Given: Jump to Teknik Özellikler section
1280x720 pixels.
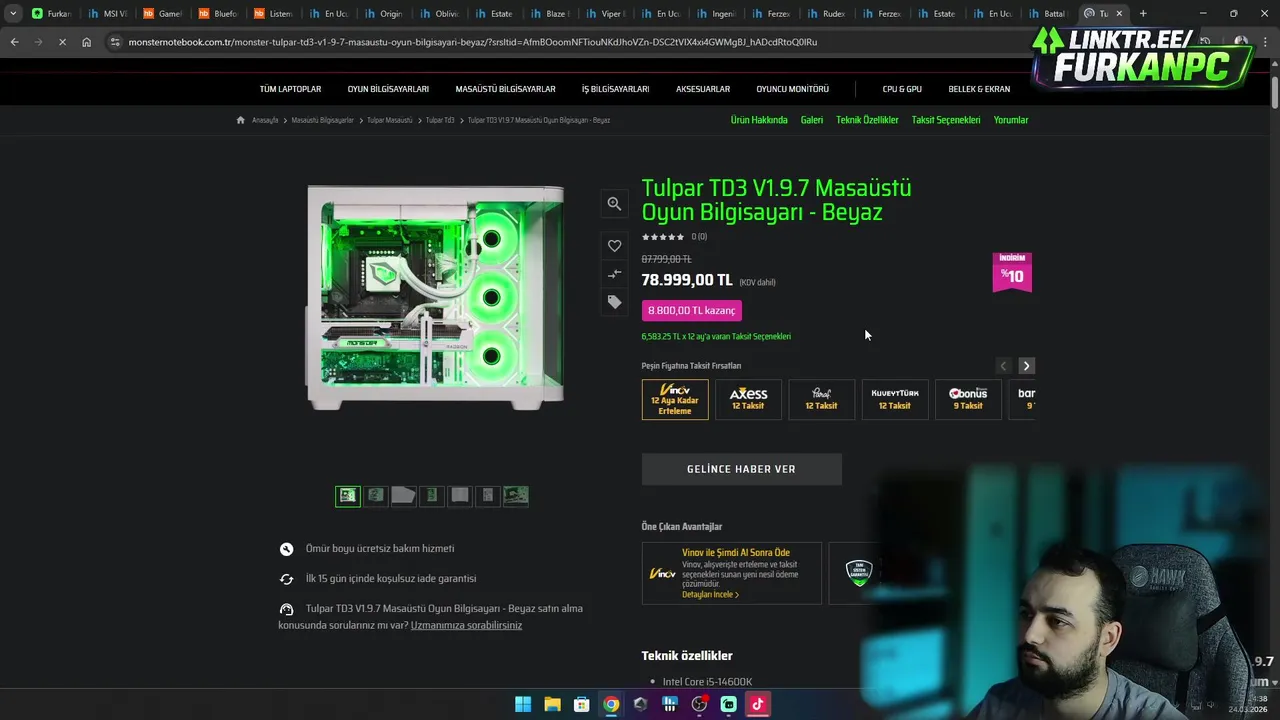Looking at the screenshot, I should pos(867,120).
